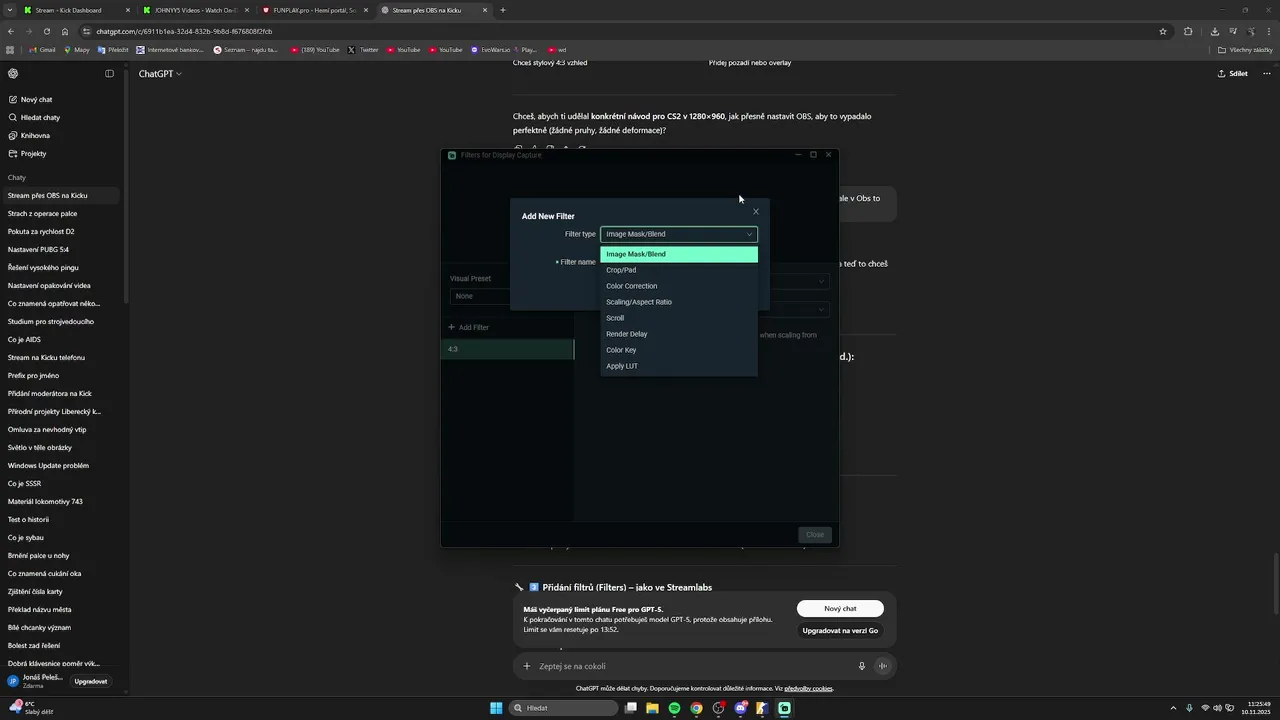Select Color Correction filter option
1280x720 pixels.
pyautogui.click(x=679, y=286)
